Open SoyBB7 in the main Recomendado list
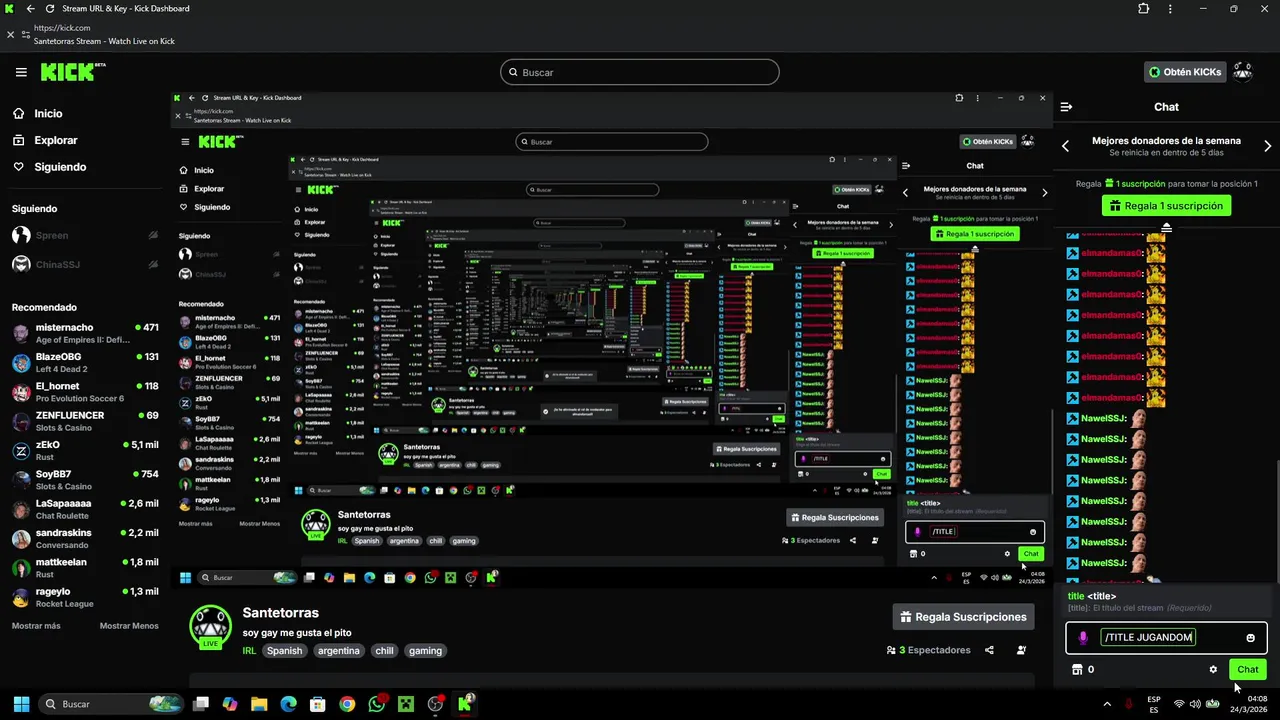Image resolution: width=1280 pixels, height=720 pixels. [85, 480]
